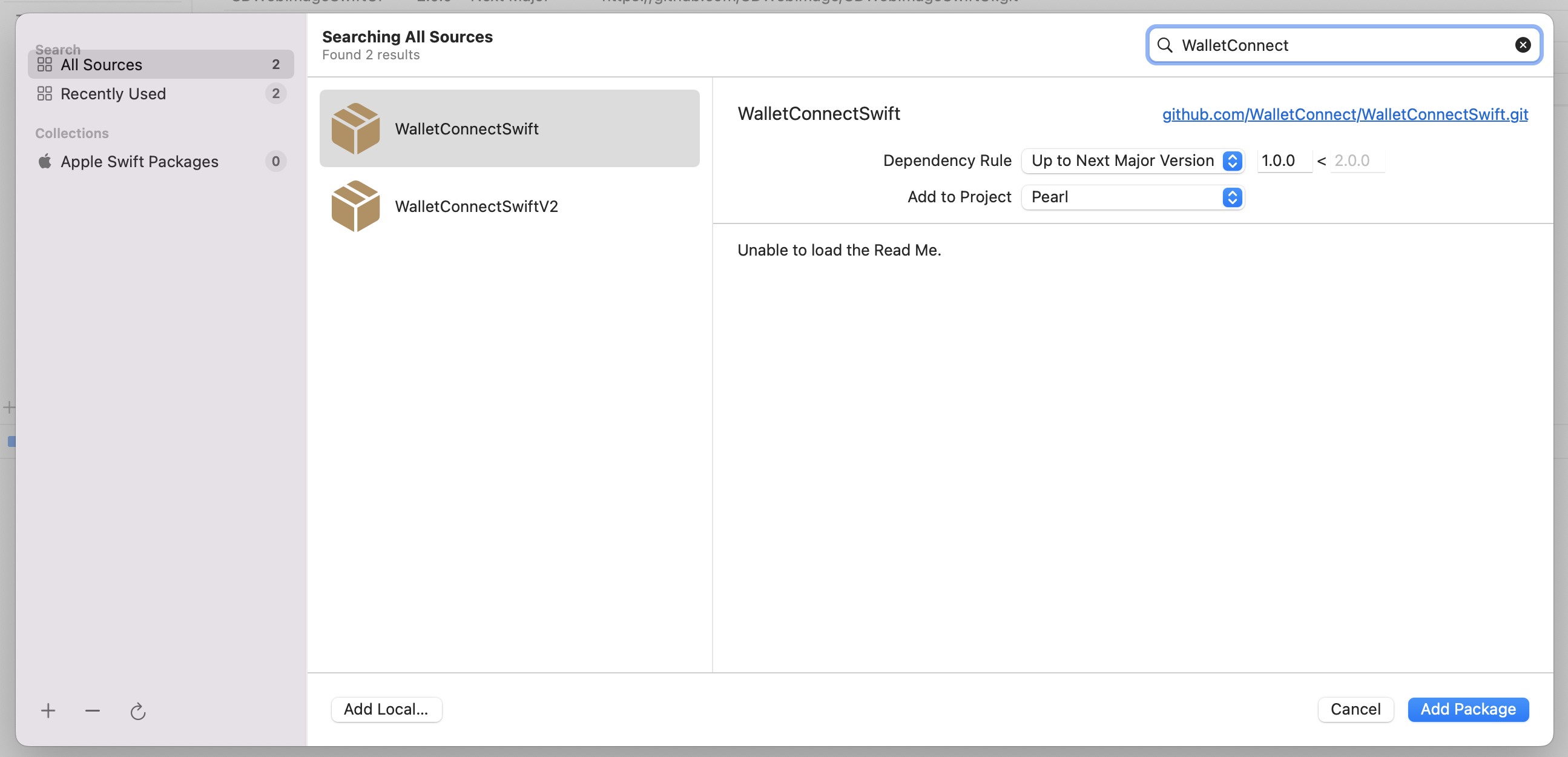Click the plus icon to add a collection
The width and height of the screenshot is (1568, 757).
click(47, 711)
